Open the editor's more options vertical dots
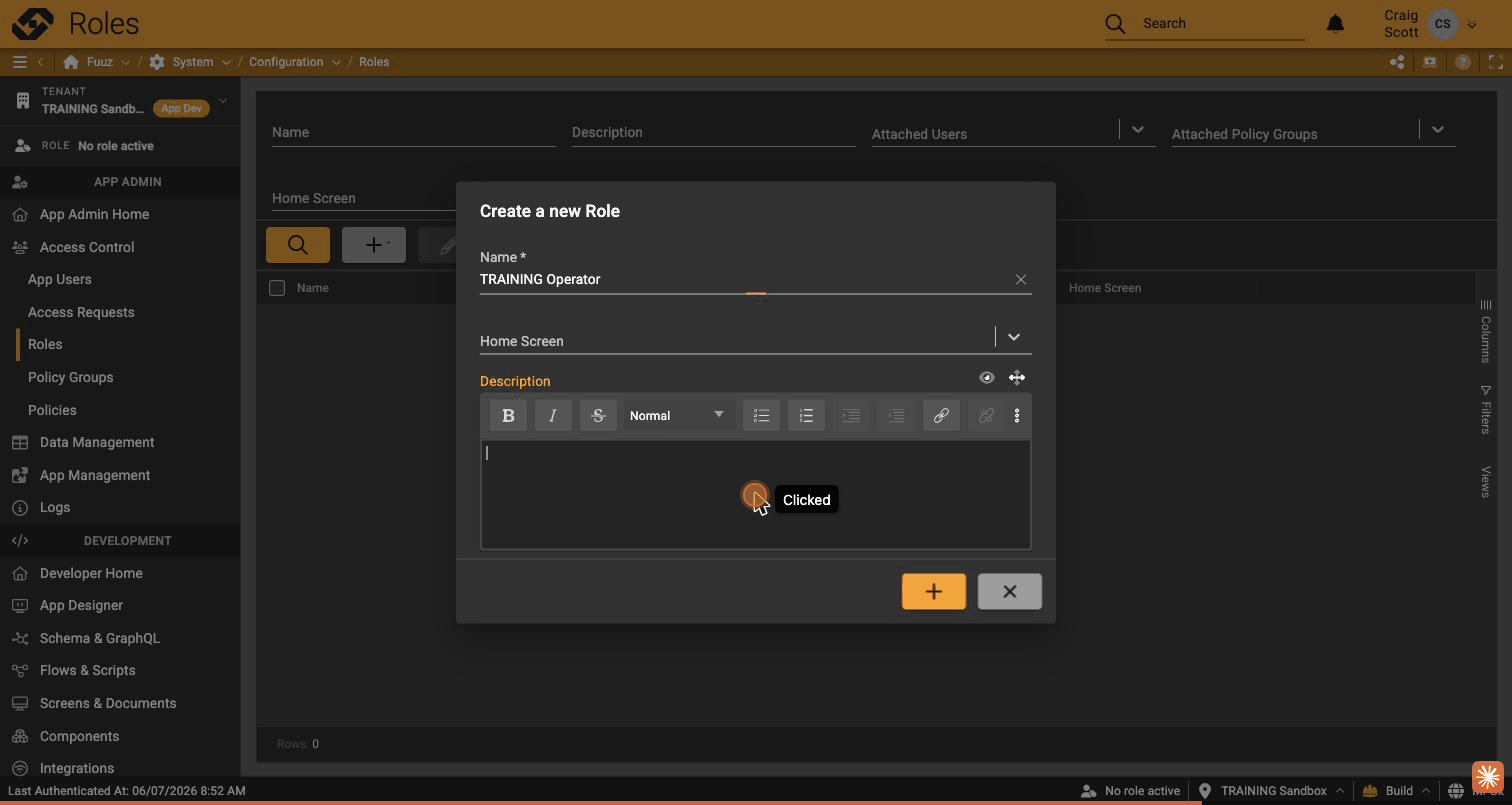 [x=1017, y=416]
